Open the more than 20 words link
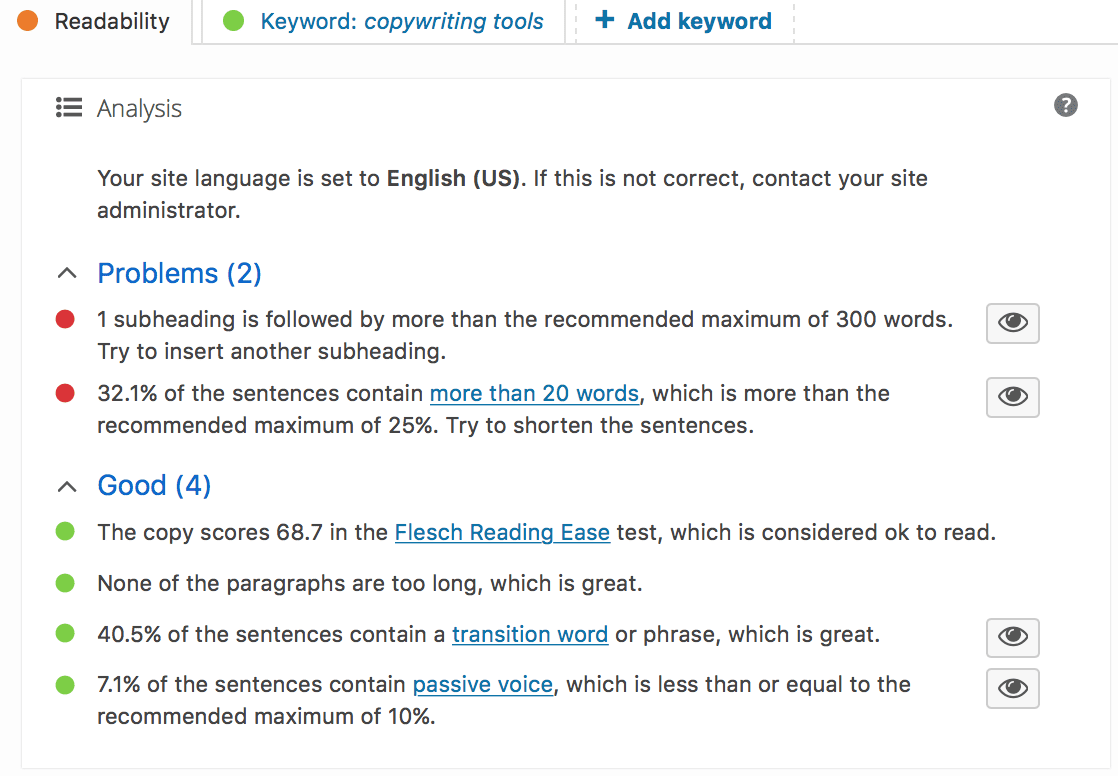 point(534,394)
